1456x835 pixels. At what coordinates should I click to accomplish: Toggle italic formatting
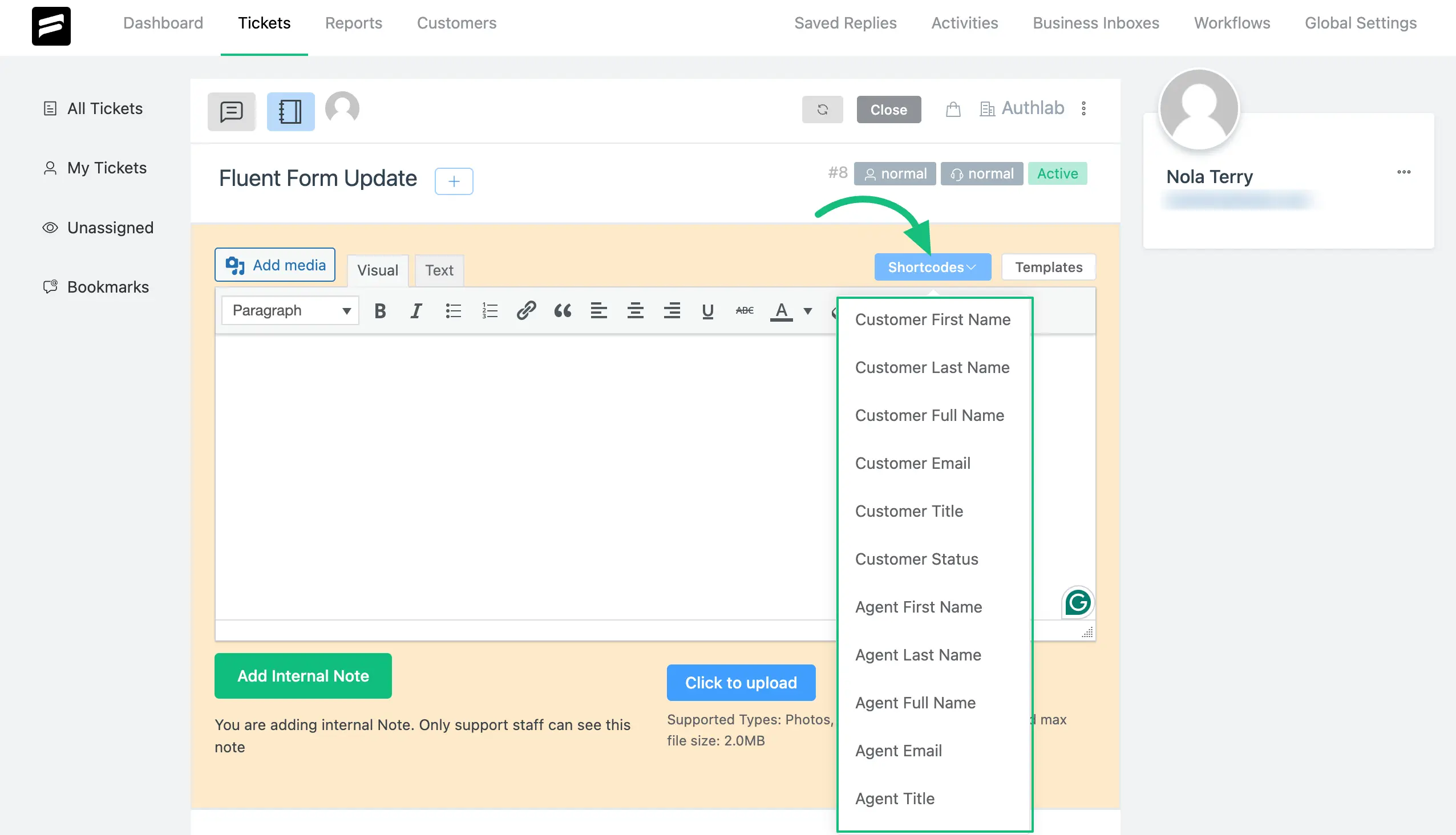(x=416, y=311)
